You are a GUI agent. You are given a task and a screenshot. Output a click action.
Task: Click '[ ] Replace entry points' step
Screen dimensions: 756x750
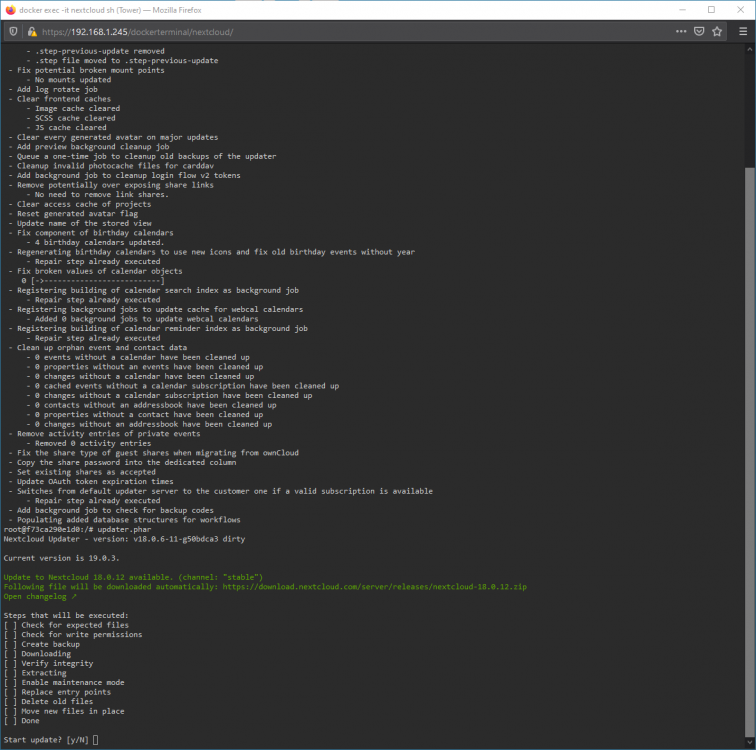pyautogui.click(x=57, y=692)
